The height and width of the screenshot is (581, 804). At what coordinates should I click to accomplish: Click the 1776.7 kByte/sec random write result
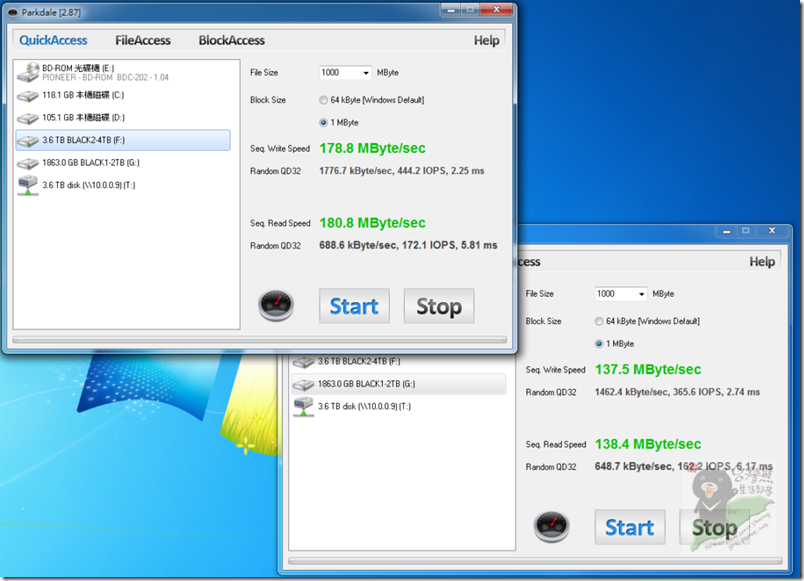click(401, 171)
